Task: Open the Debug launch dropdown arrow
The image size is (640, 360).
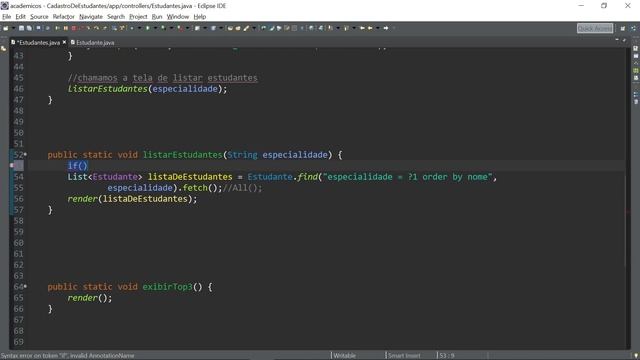Action: [x=140, y=28]
